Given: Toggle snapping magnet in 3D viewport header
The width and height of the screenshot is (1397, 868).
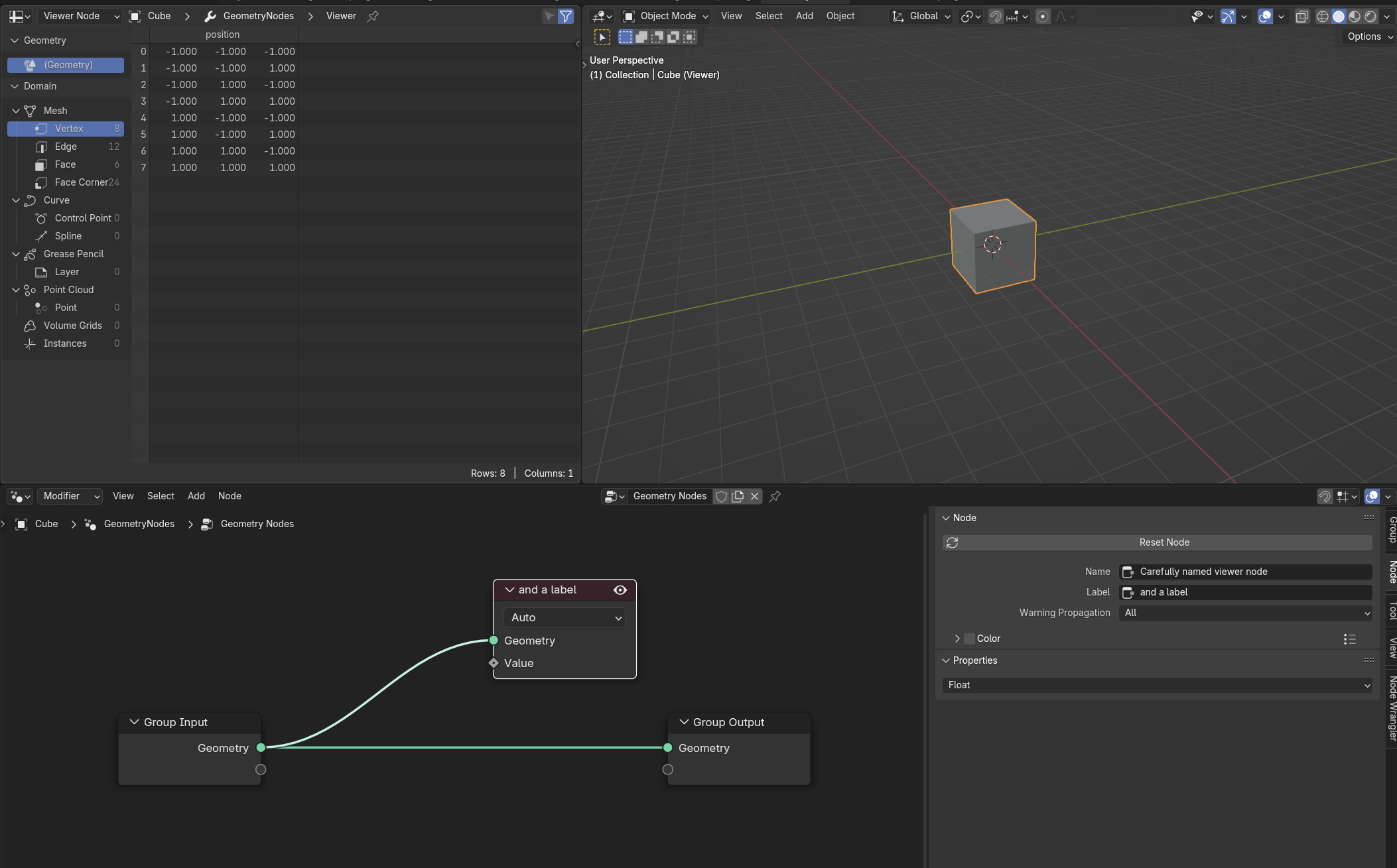Looking at the screenshot, I should [996, 17].
